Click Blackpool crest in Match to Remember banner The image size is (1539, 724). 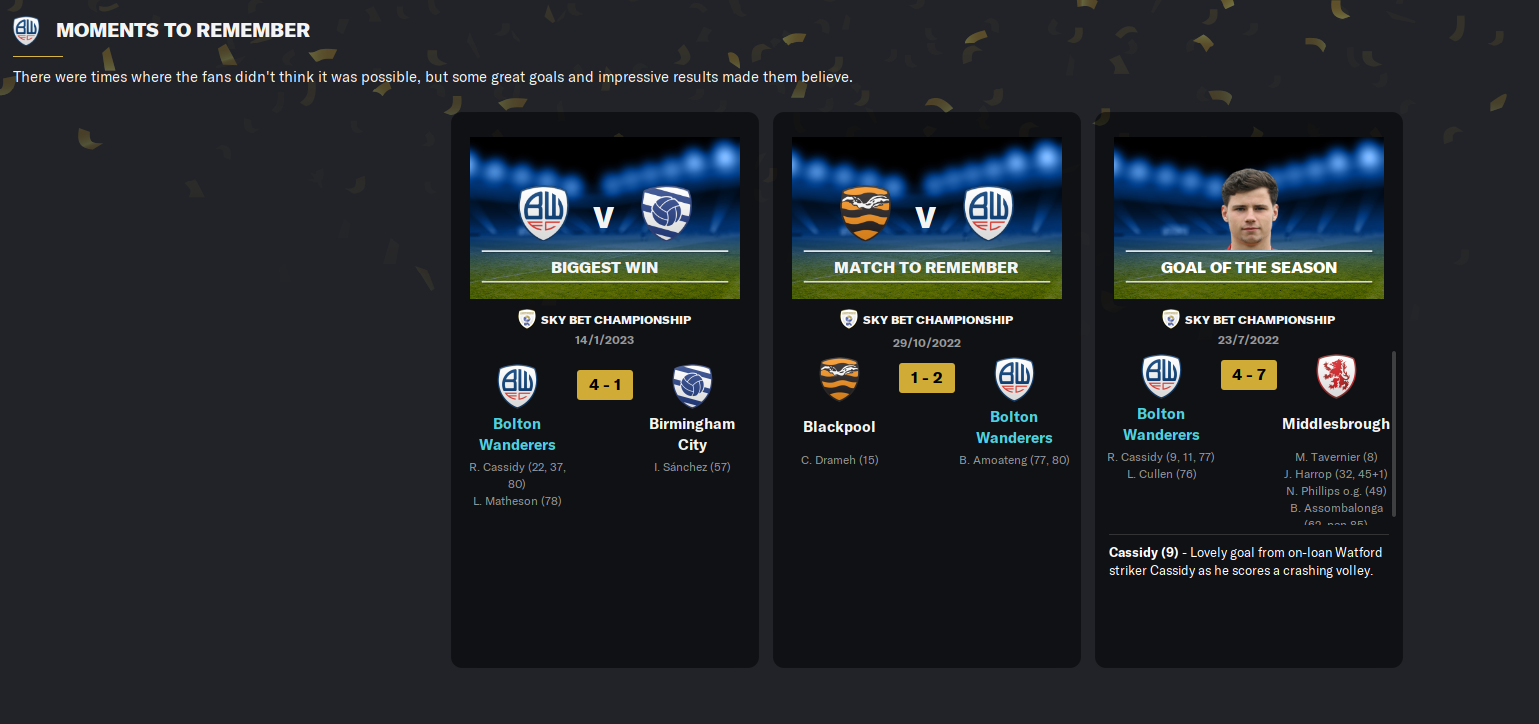click(x=866, y=213)
